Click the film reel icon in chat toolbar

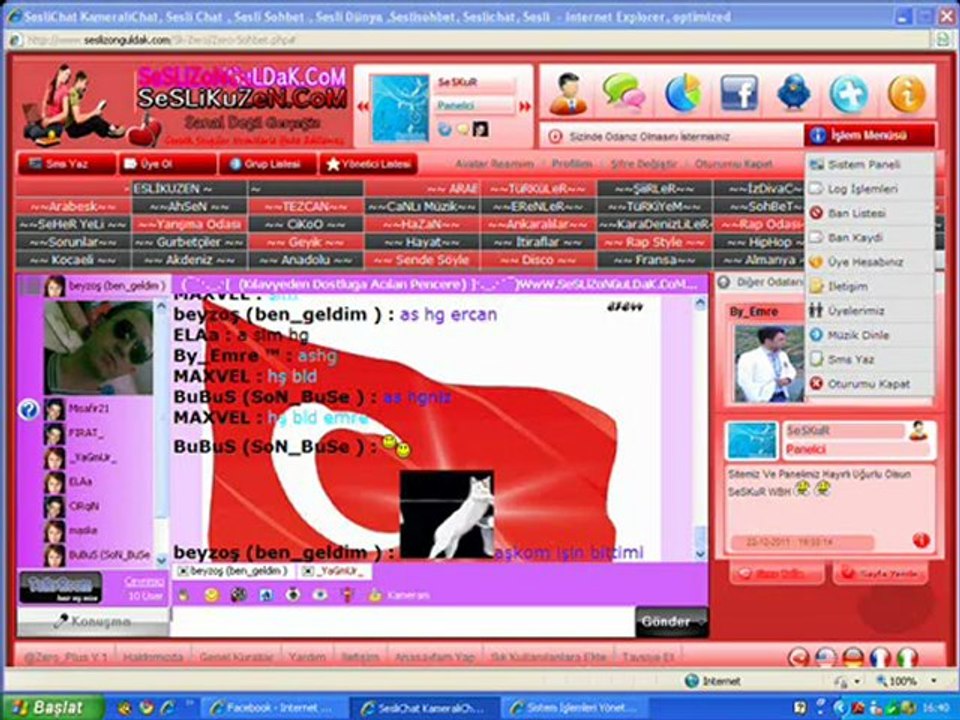(238, 594)
